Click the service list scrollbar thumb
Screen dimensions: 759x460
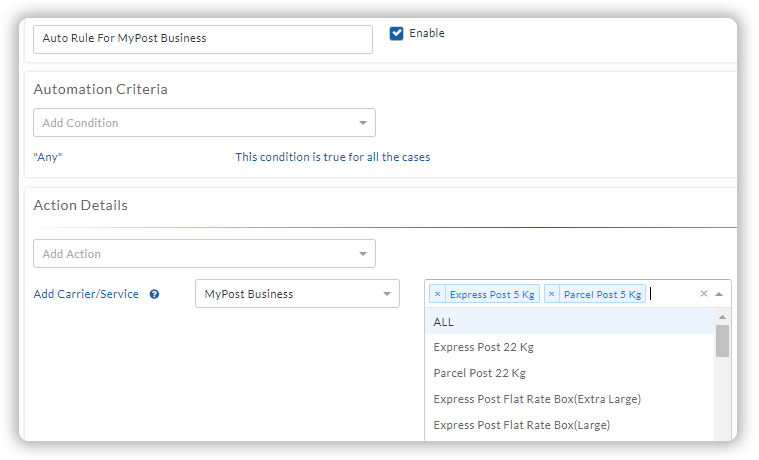tap(722, 341)
